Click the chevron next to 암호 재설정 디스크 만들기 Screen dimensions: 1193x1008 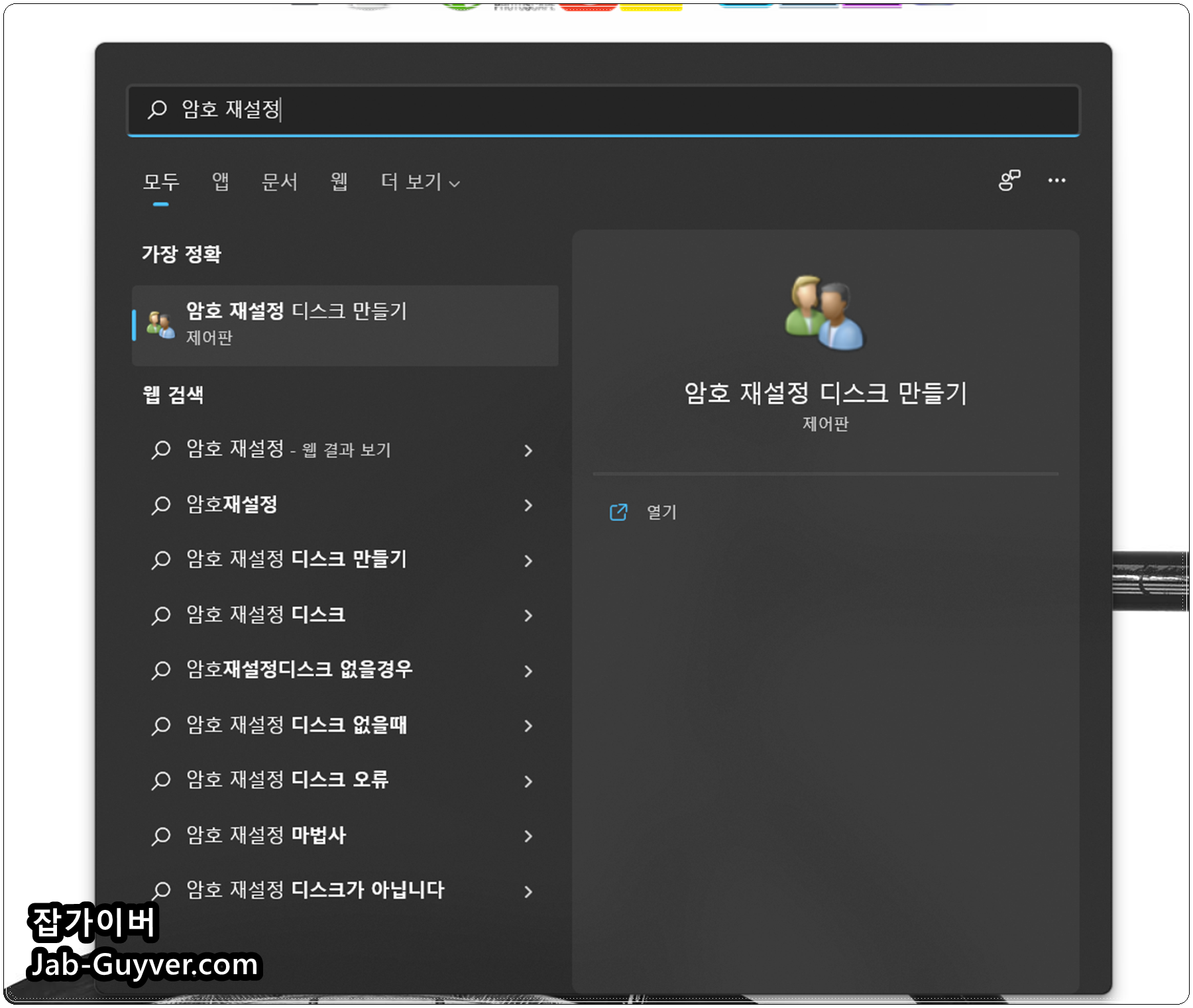[528, 560]
